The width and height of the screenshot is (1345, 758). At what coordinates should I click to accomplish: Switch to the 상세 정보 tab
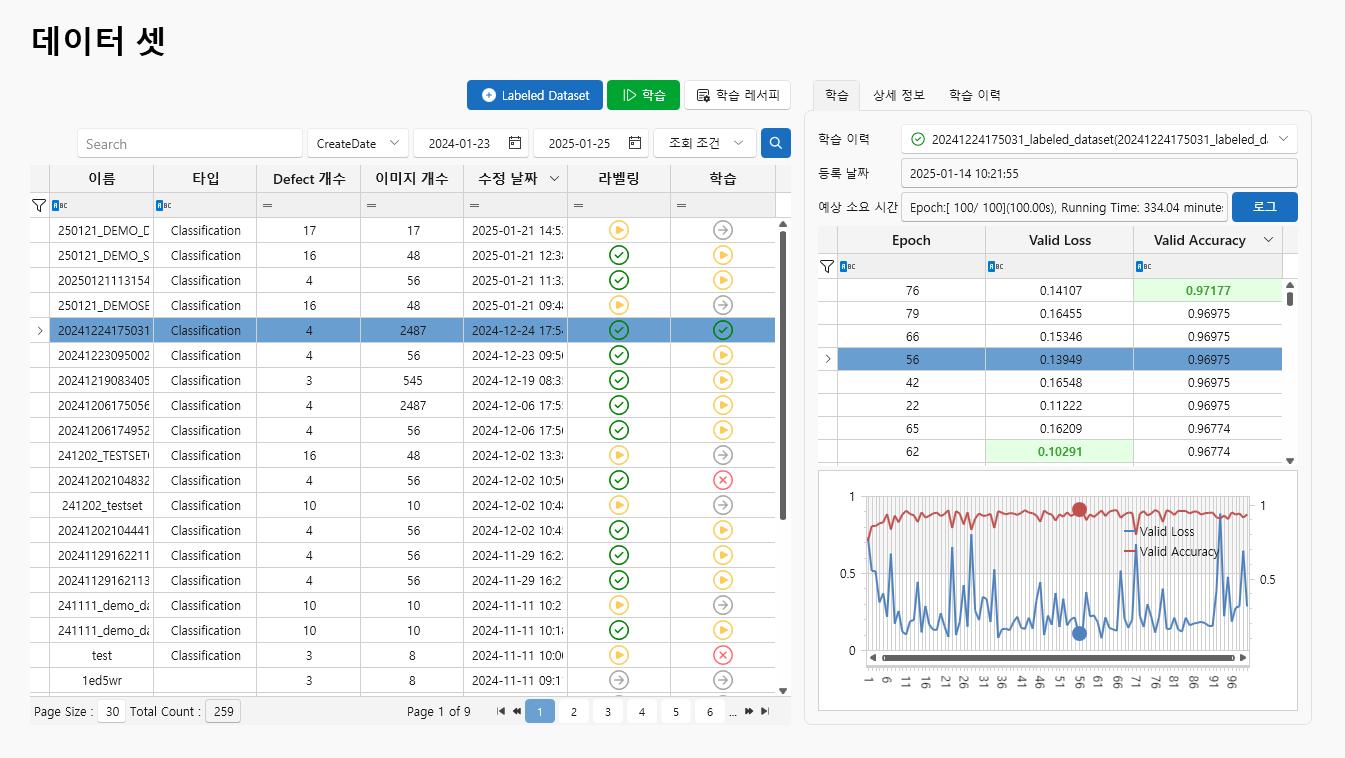coord(898,95)
